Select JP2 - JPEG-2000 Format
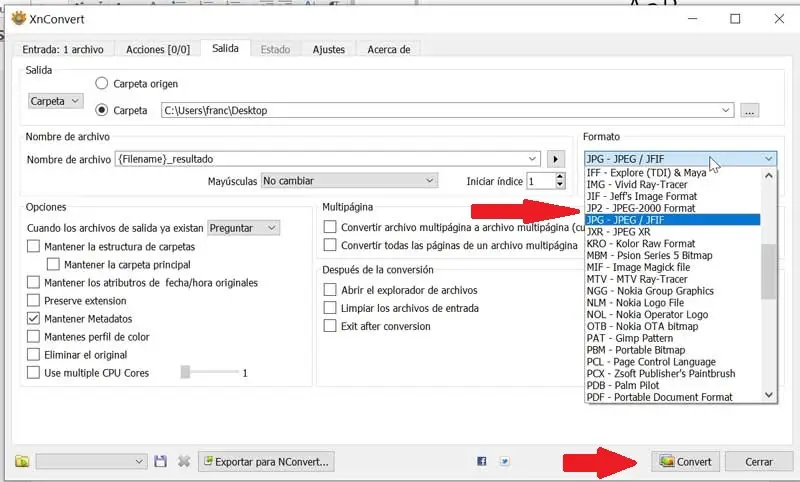The image size is (800, 482). coord(672,208)
